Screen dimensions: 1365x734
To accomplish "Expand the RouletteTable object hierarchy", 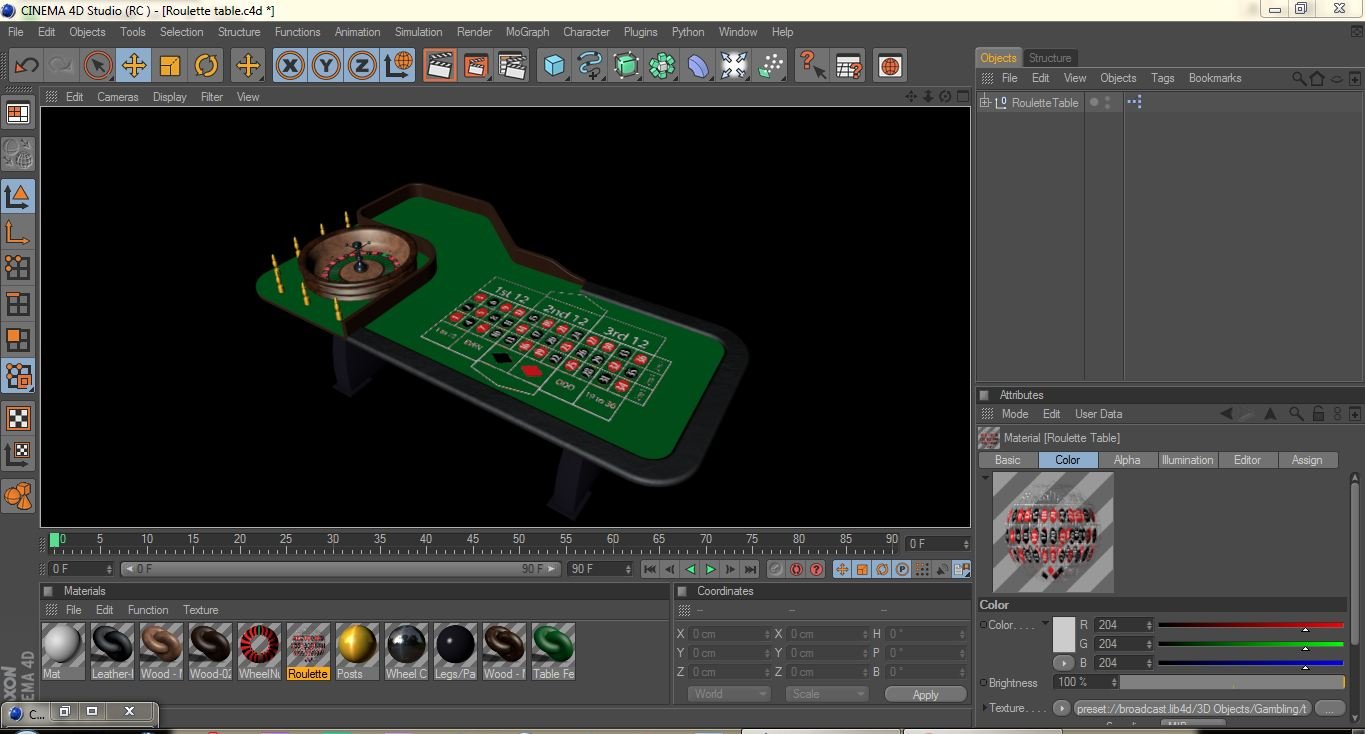I will [x=985, y=101].
